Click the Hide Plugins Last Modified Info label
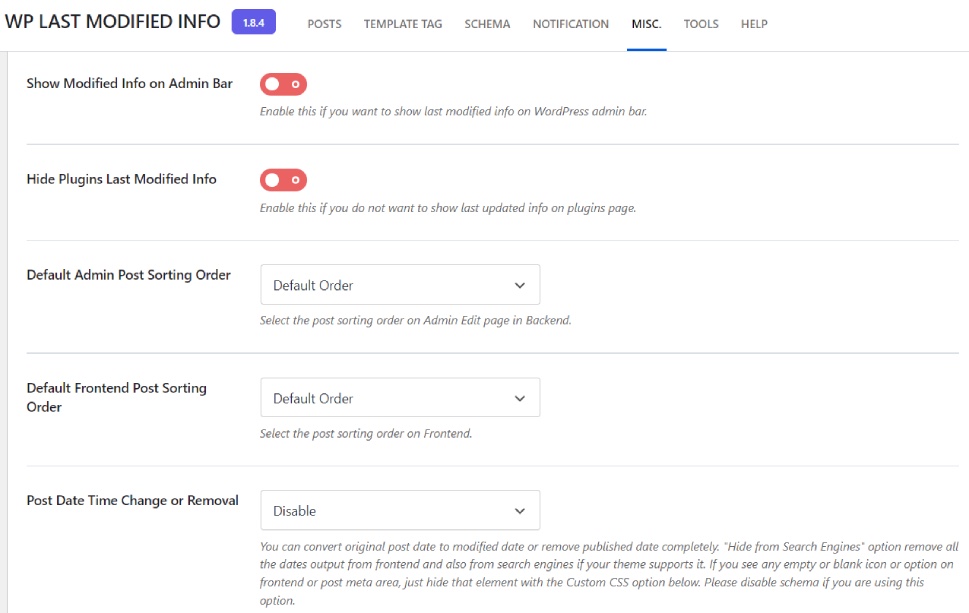969x613 pixels. 121,180
